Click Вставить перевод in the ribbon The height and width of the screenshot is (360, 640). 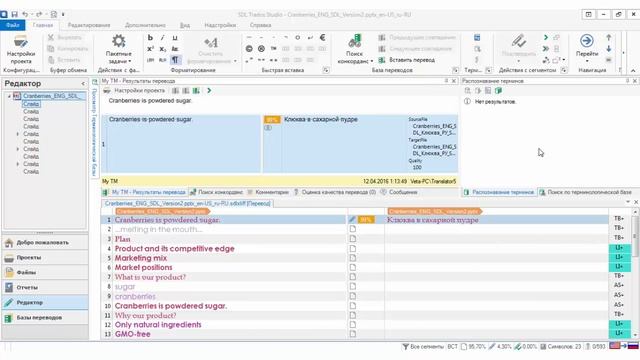[407, 60]
